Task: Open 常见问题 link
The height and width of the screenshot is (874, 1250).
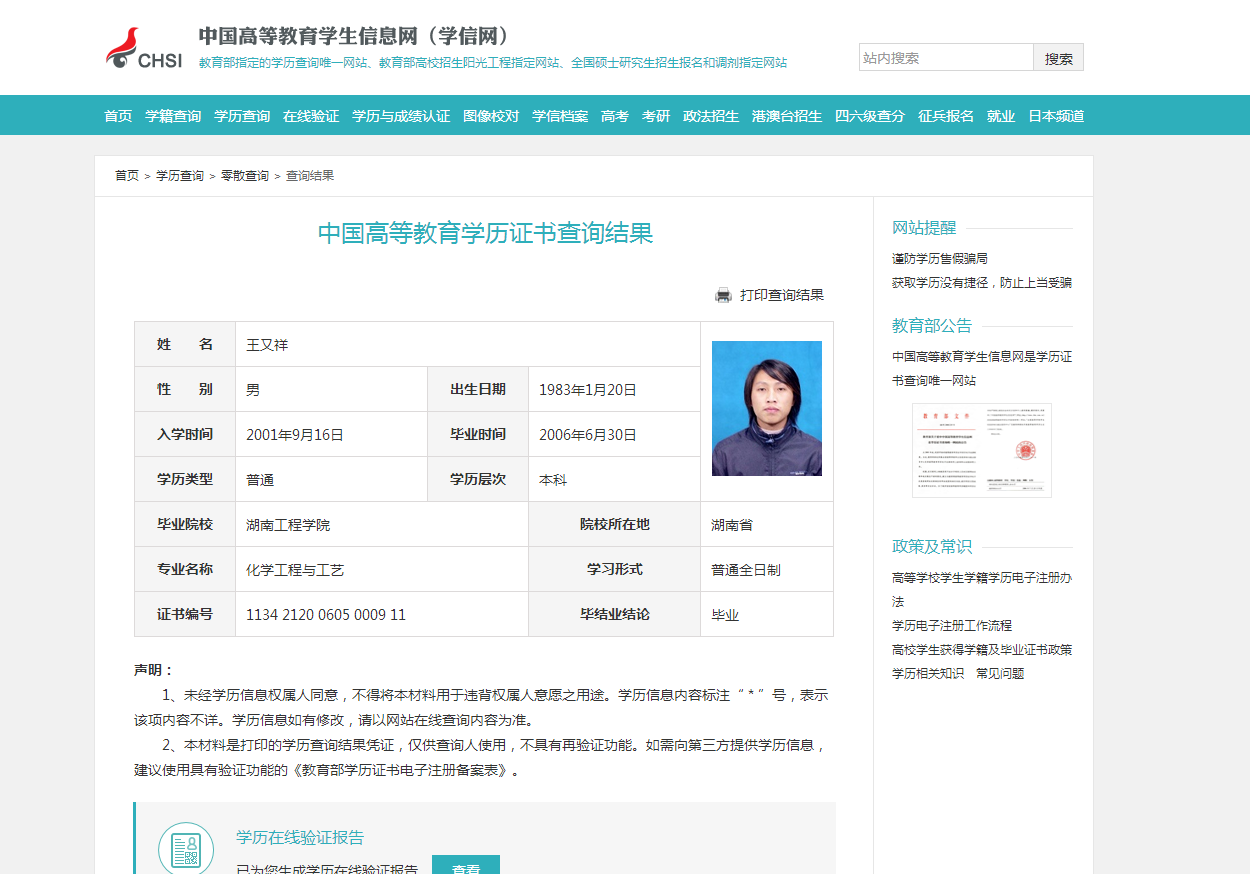Action: coord(1000,674)
